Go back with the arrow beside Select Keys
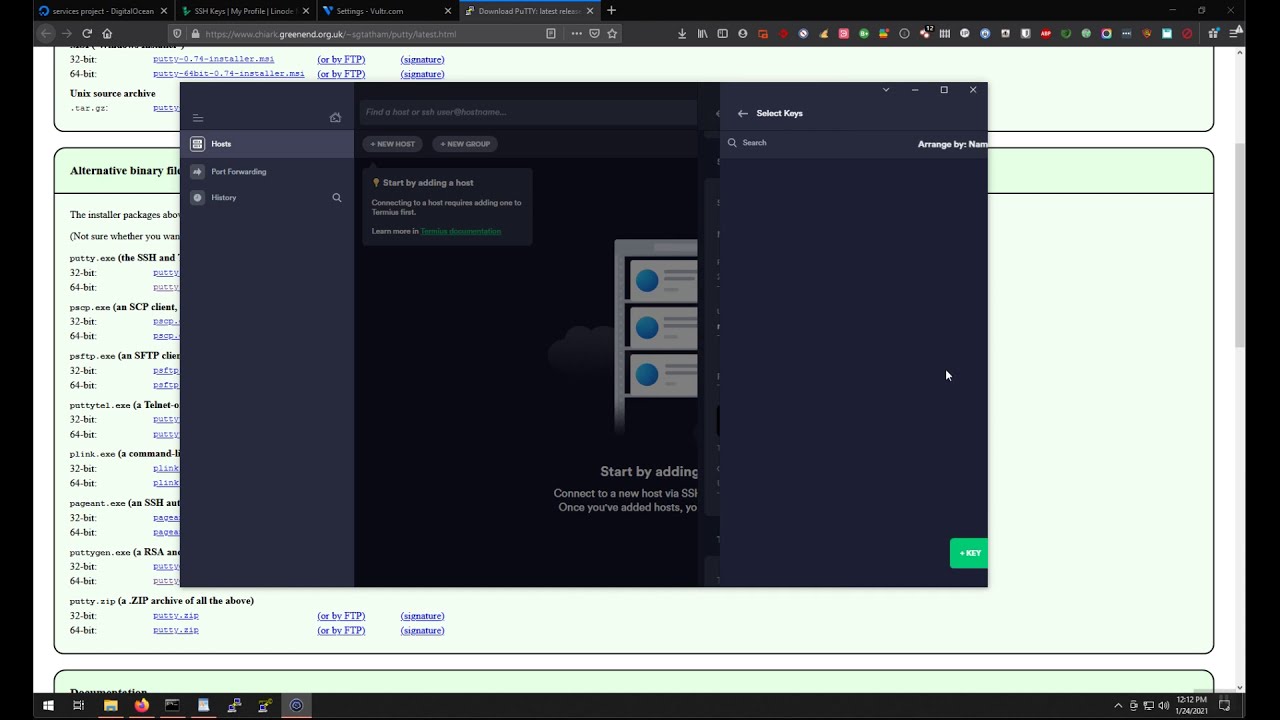Screen dimensions: 1280x720 pyautogui.click(x=742, y=114)
